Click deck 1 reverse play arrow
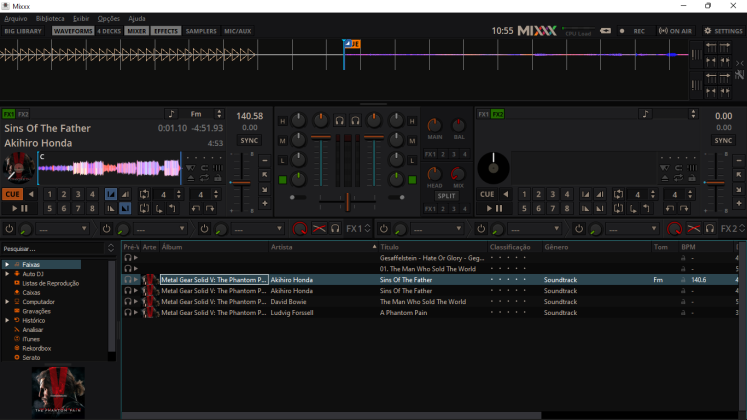The height and width of the screenshot is (420, 747). tap(31, 194)
